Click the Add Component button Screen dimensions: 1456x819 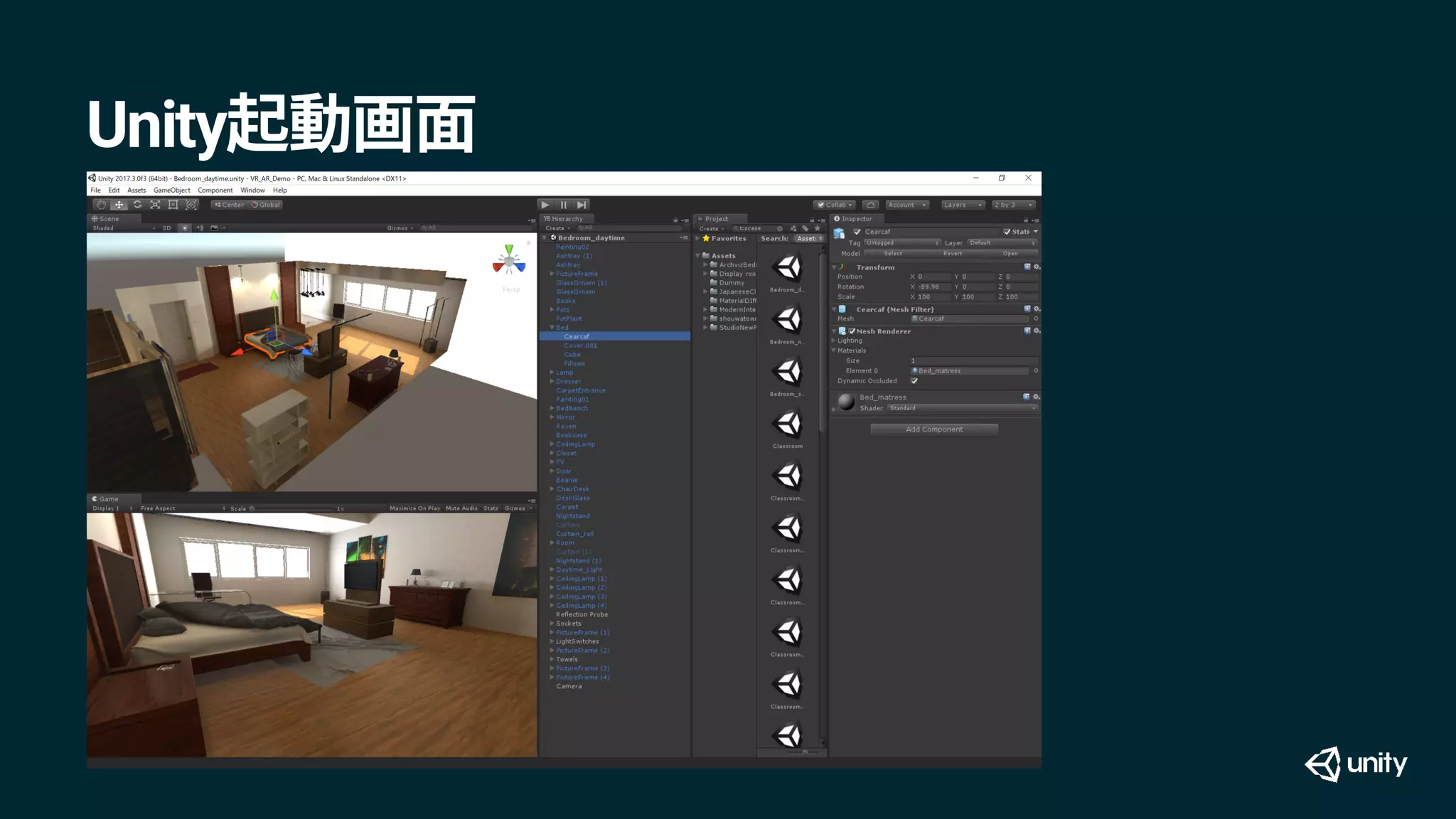pyautogui.click(x=934, y=429)
